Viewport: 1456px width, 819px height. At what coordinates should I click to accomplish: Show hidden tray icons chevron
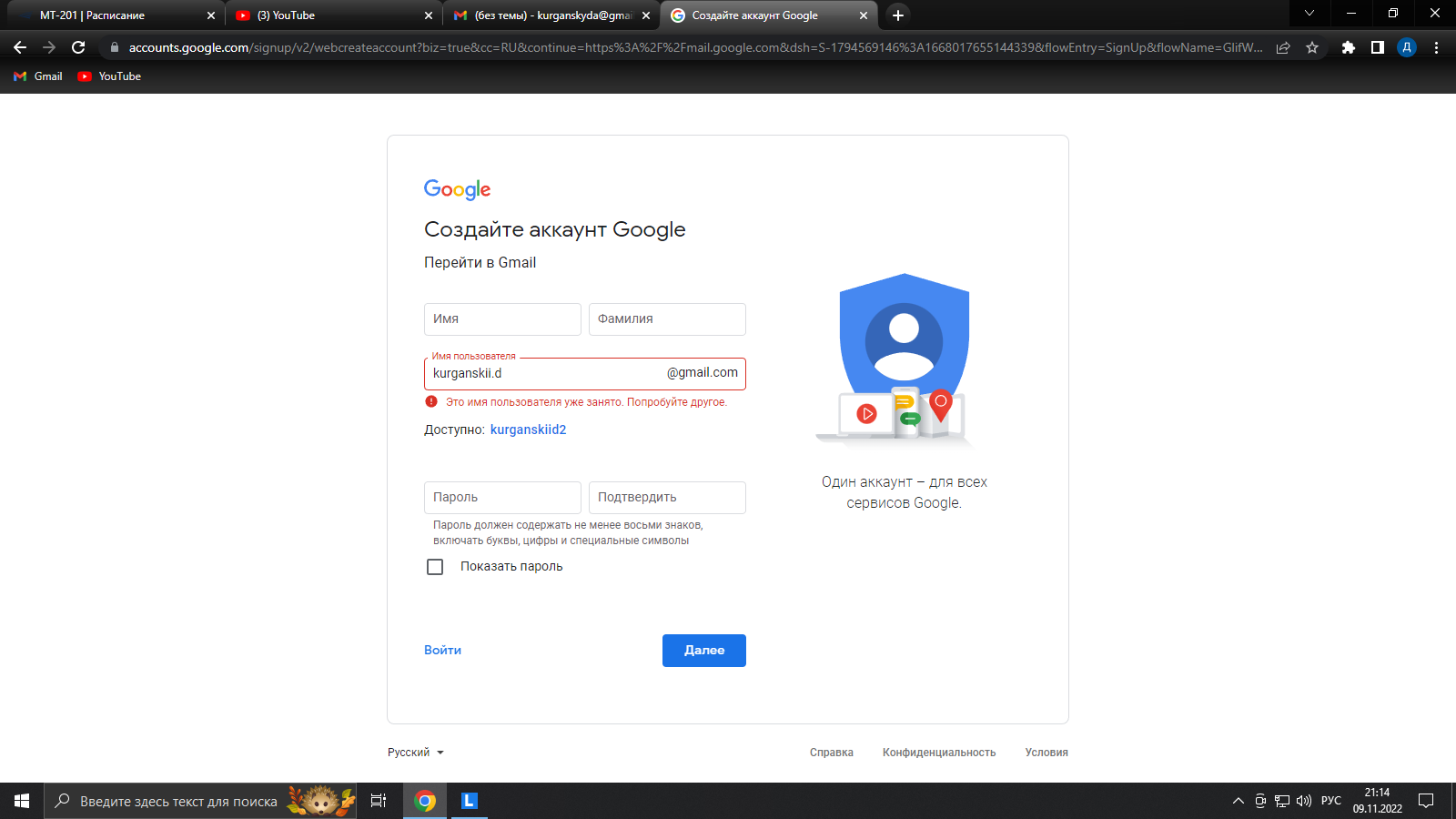pos(1238,801)
